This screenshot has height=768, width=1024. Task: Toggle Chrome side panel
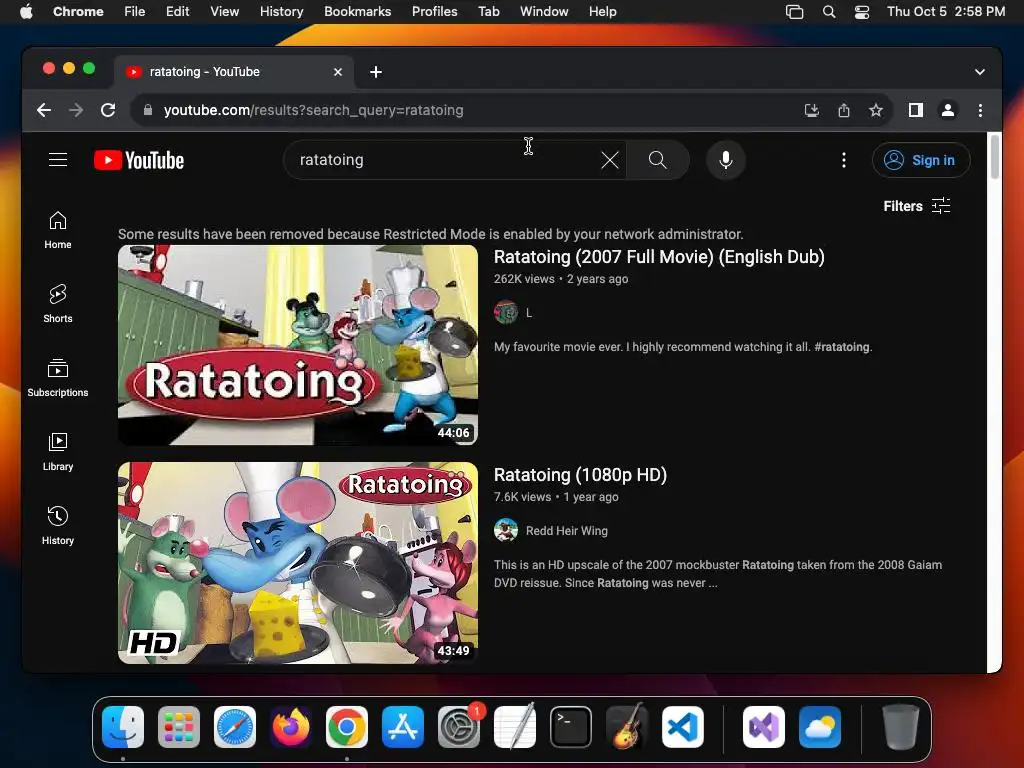(x=916, y=110)
